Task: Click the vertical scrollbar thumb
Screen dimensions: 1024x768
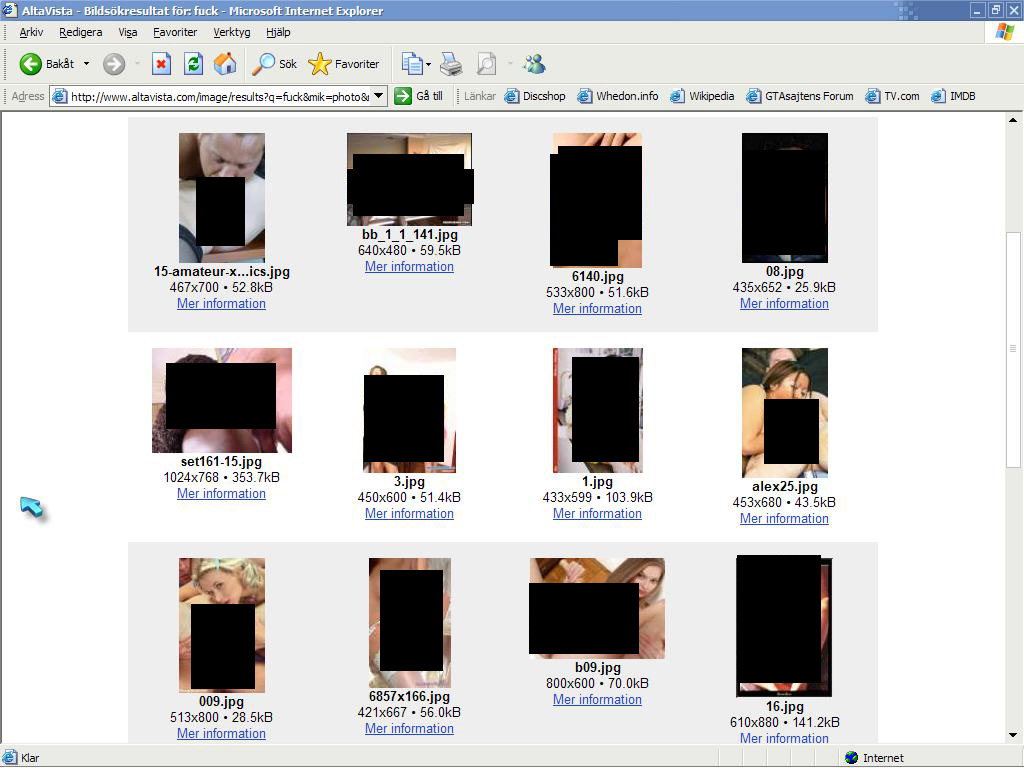Action: pos(1013,349)
